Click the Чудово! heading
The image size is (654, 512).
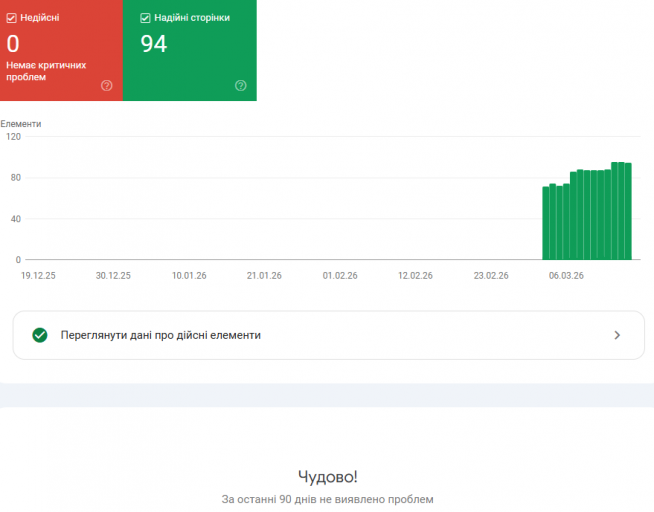click(327, 477)
